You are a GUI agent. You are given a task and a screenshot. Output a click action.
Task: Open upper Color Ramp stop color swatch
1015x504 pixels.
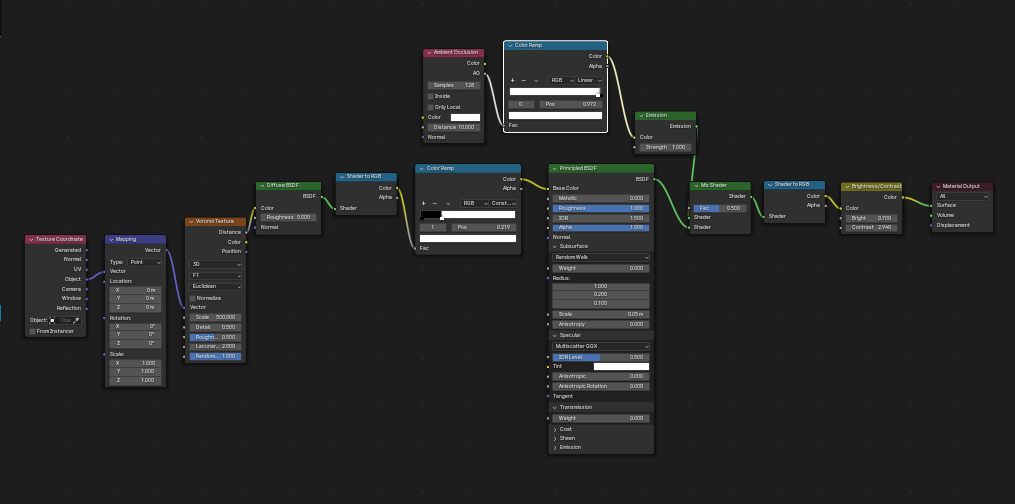tap(555, 116)
